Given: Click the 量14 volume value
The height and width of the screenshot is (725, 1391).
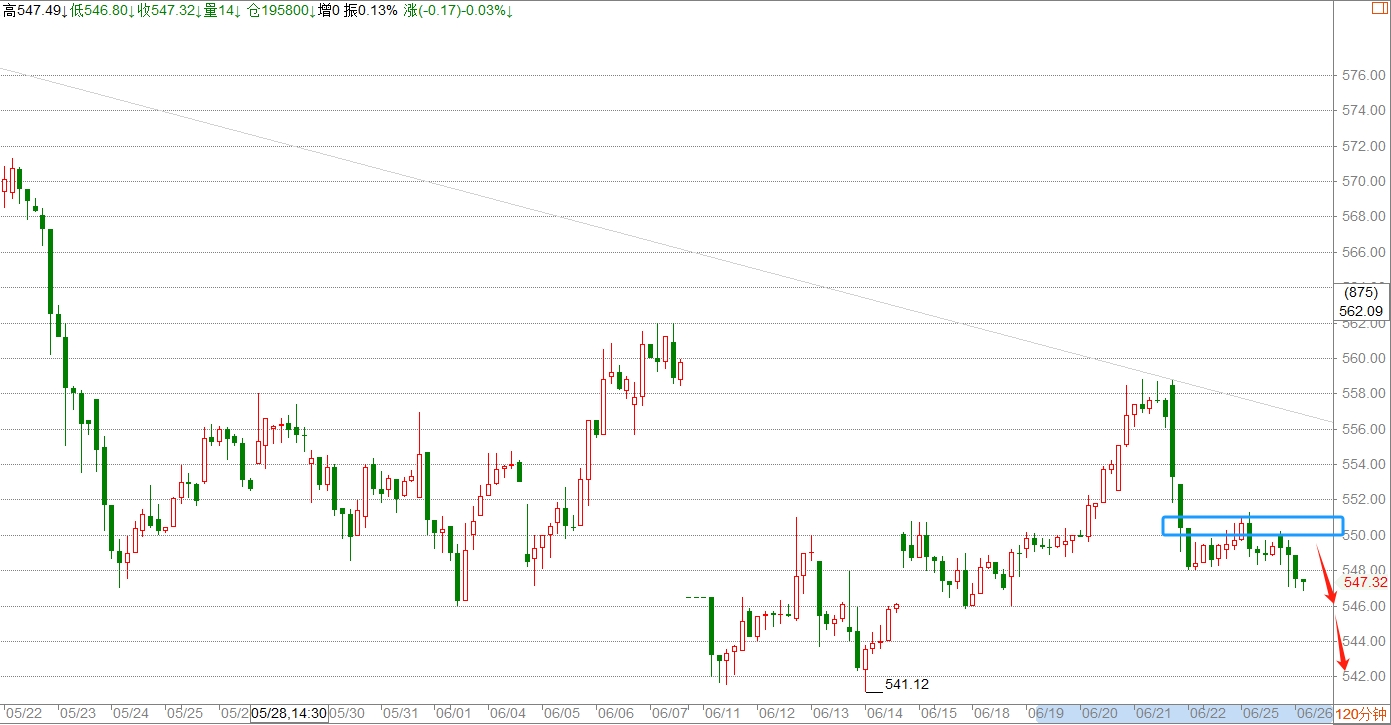Looking at the screenshot, I should point(222,10).
